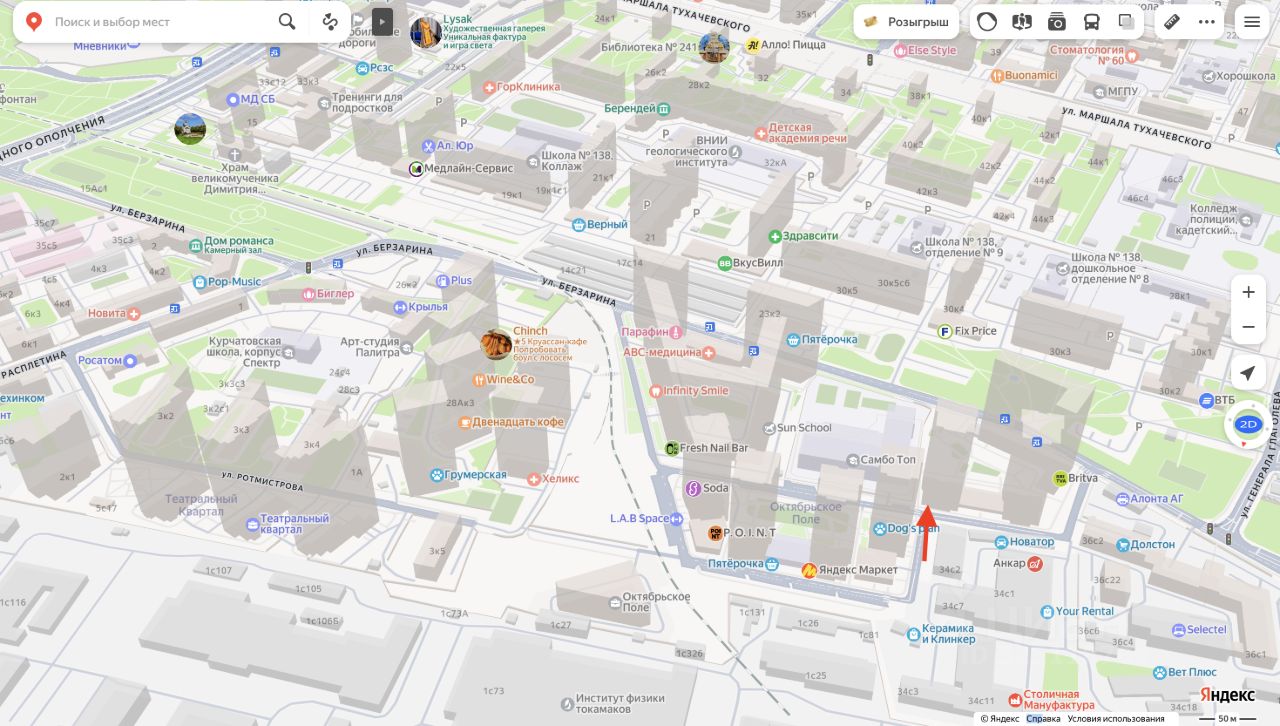The height and width of the screenshot is (726, 1280).
Task: Select the Sun School label
Action: (804, 428)
